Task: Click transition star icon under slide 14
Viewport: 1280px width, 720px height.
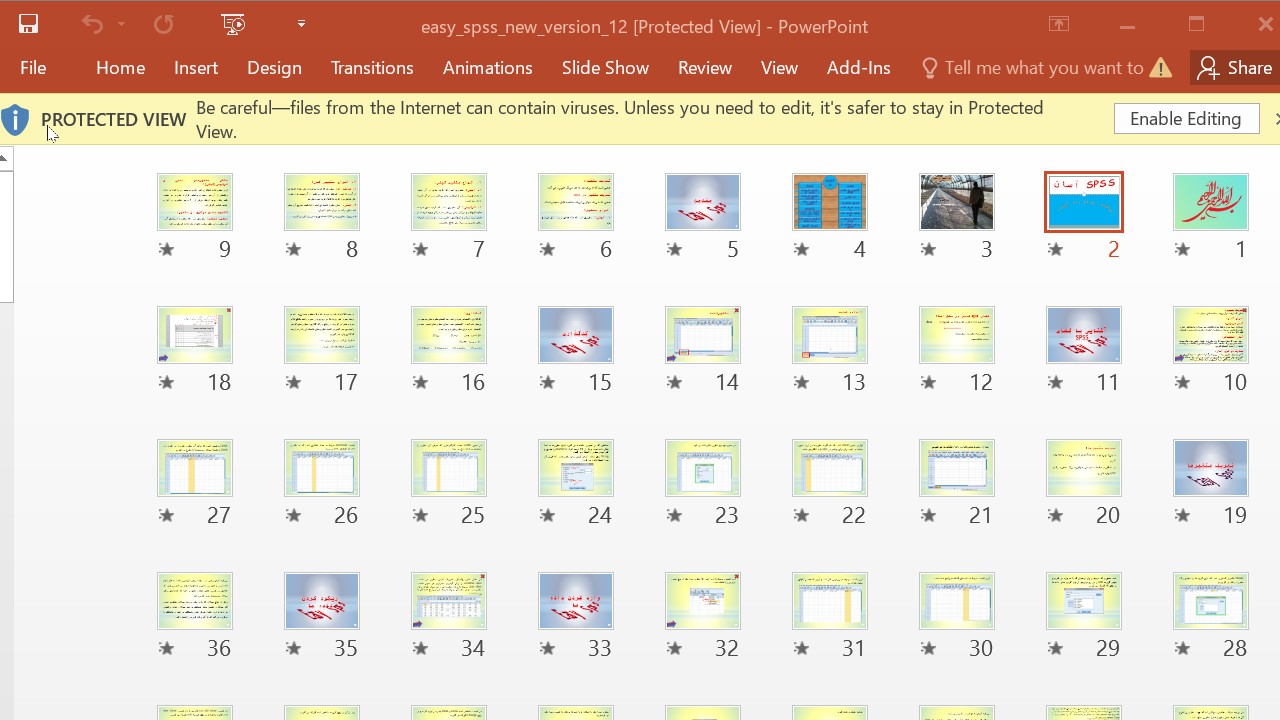Action: coord(675,383)
